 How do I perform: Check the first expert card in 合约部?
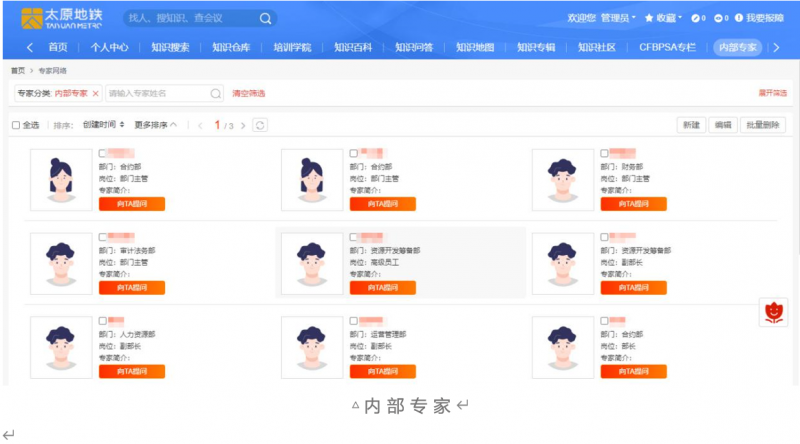pyautogui.click(x=102, y=153)
